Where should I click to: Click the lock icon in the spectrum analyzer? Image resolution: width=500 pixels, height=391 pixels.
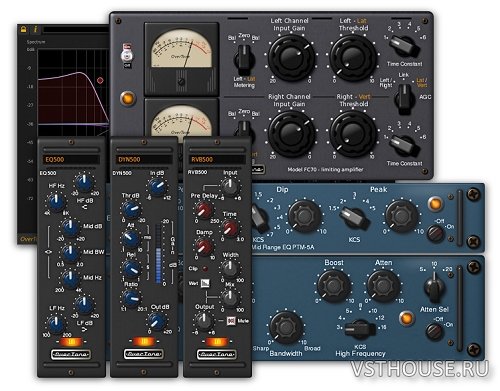pyautogui.click(x=23, y=29)
